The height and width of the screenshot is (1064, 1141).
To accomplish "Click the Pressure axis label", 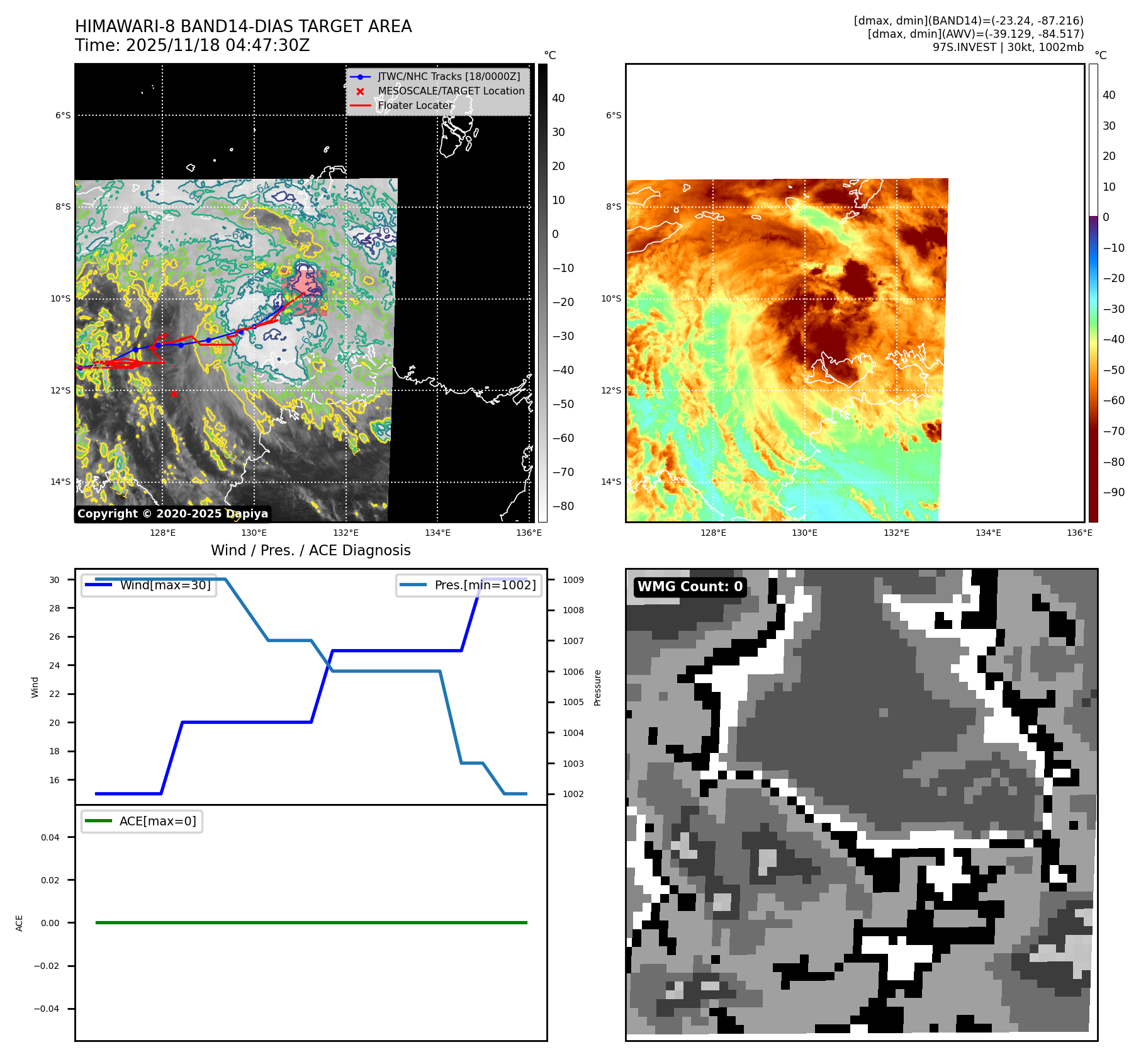I will [597, 688].
